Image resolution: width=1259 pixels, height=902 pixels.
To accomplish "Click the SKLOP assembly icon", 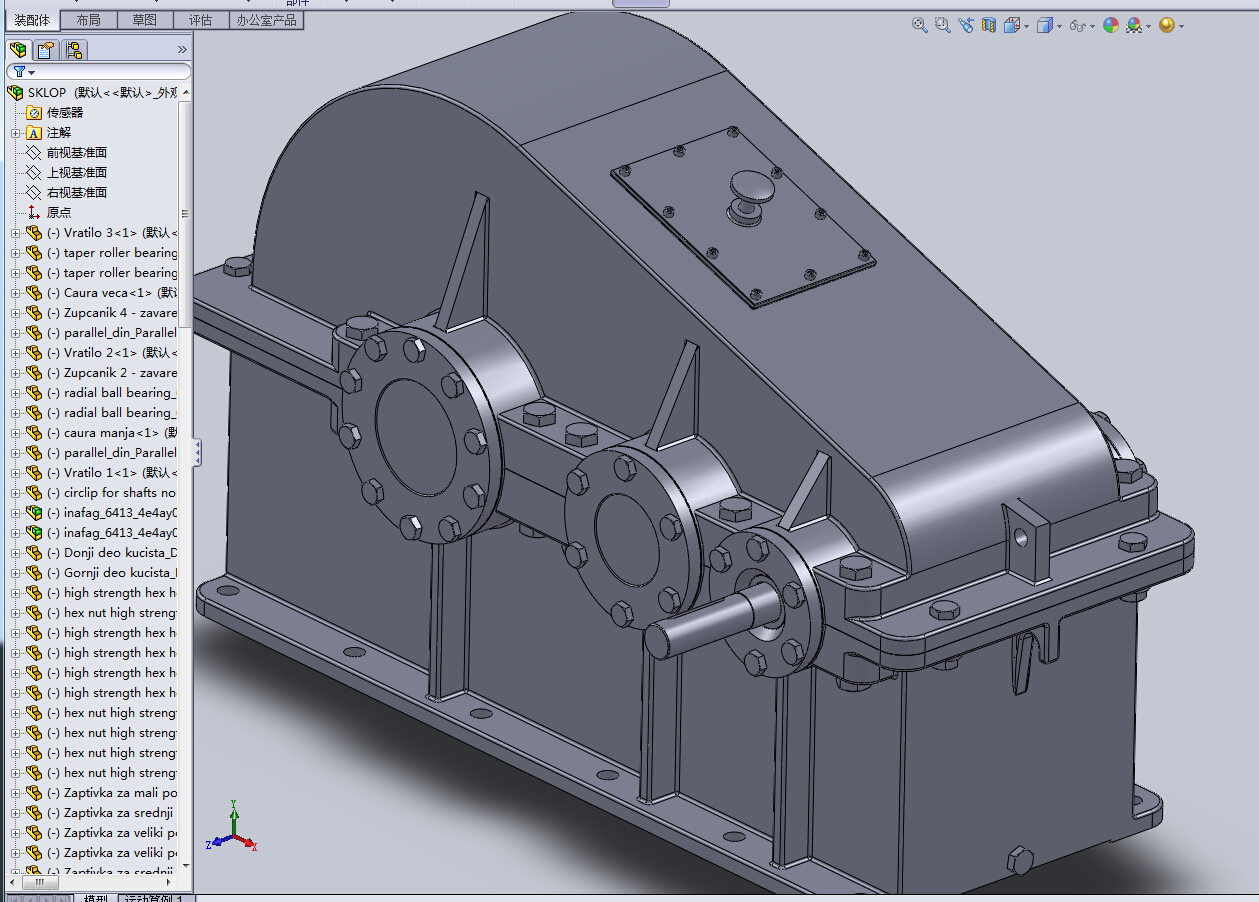I will tap(15, 92).
